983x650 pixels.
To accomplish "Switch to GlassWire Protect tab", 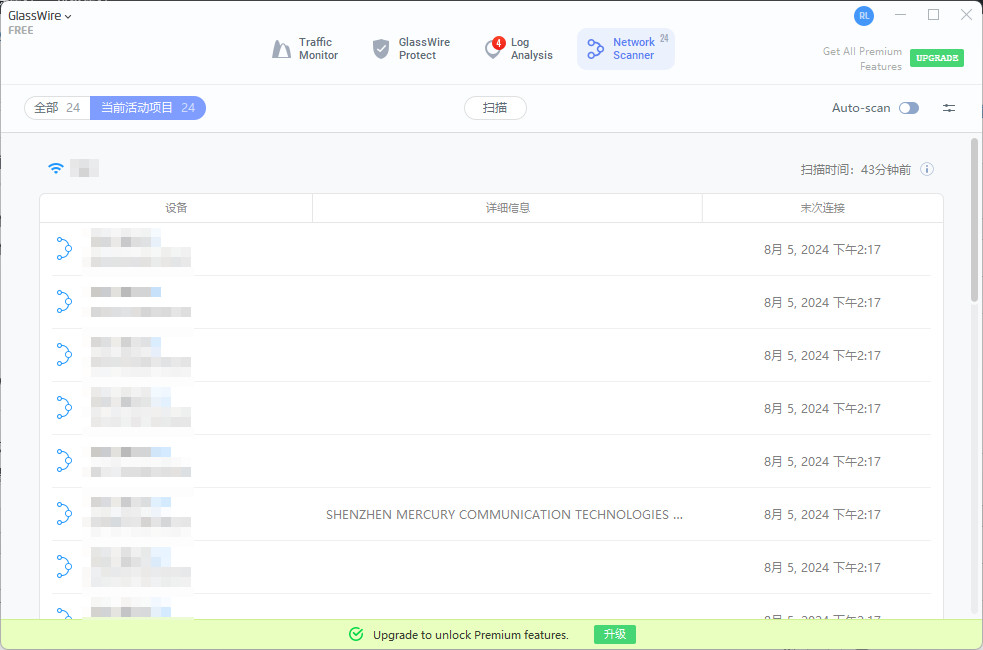I will click(411, 49).
